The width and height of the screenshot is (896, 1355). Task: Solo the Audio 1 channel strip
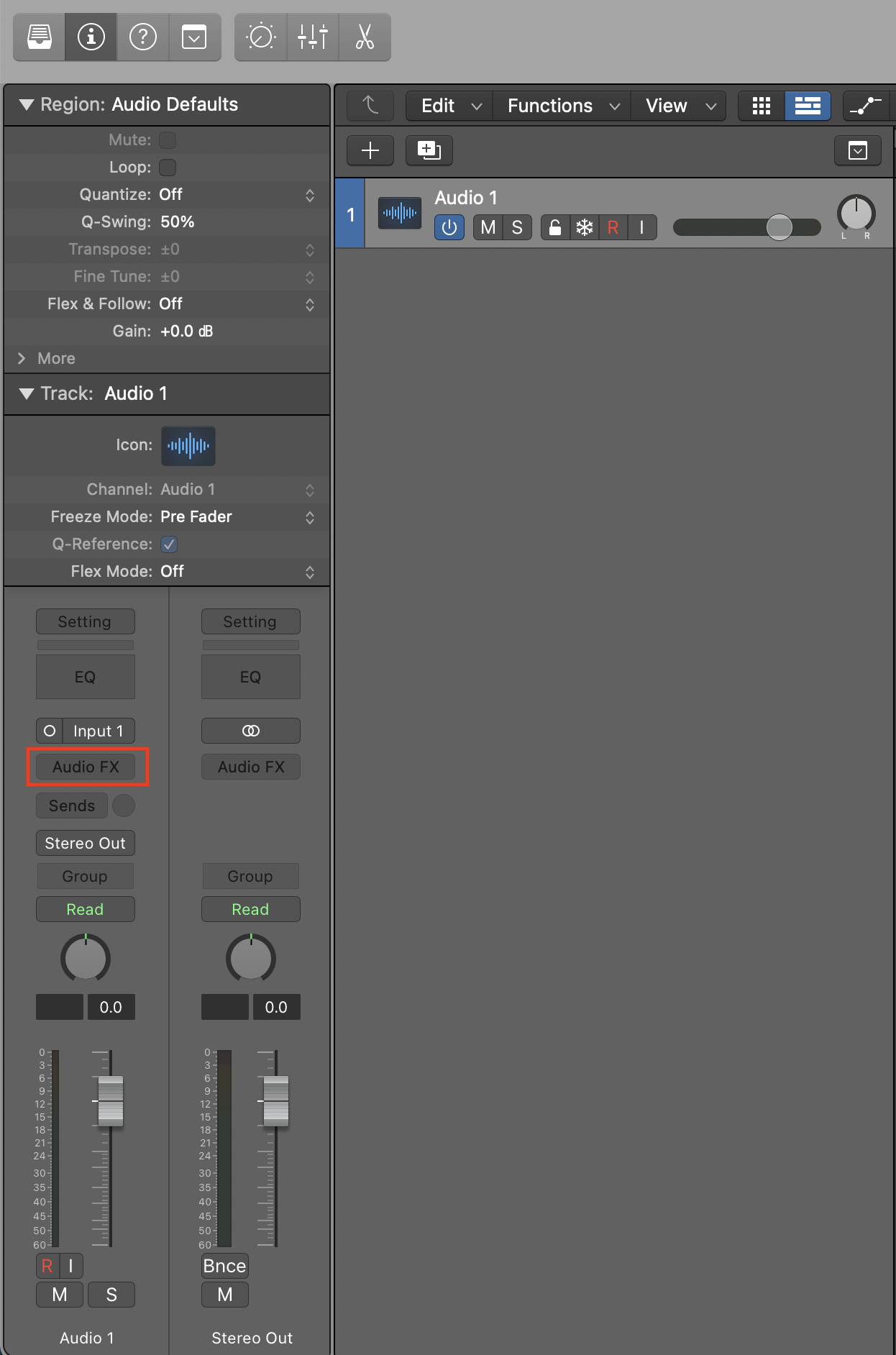(x=111, y=1295)
